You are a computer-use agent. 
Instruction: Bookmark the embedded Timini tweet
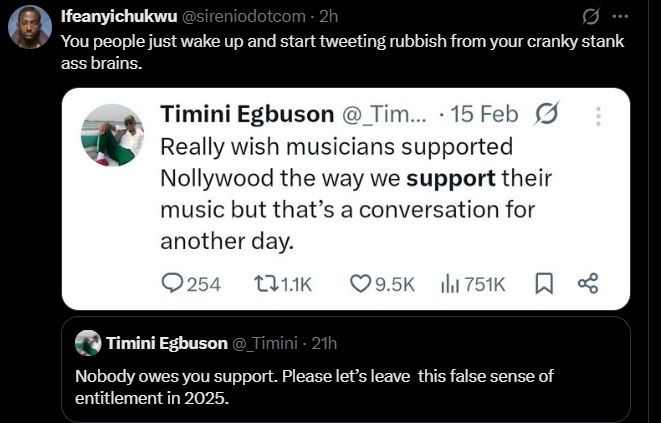[x=544, y=284]
